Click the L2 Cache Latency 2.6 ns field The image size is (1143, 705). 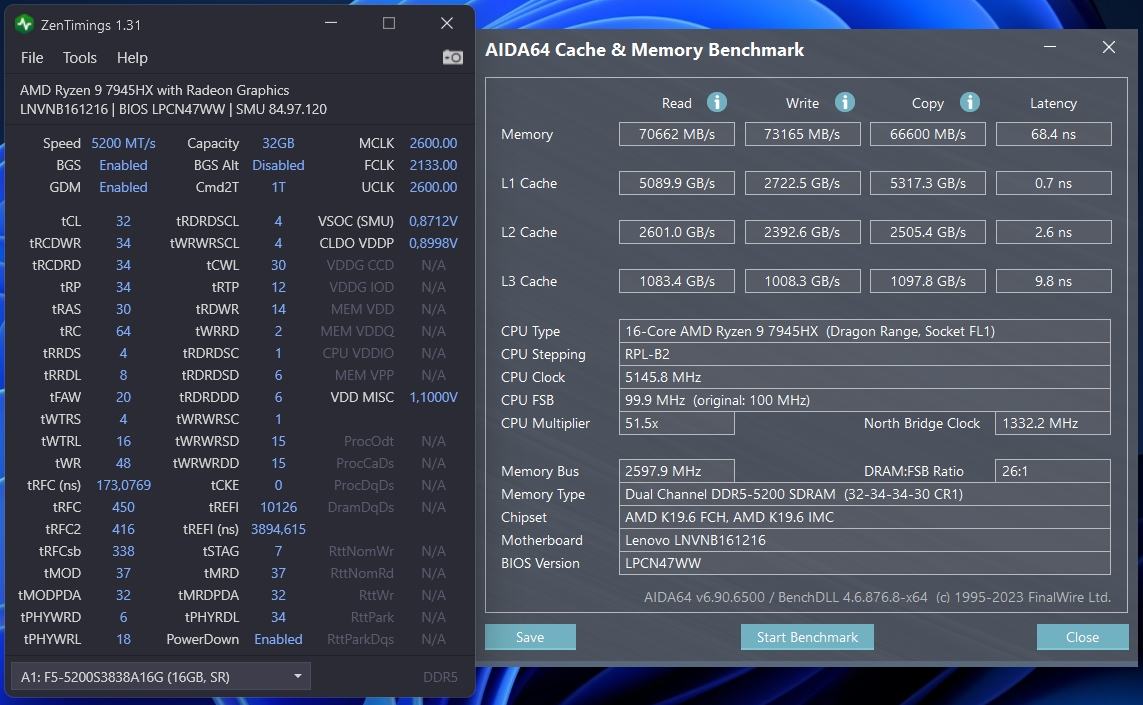[1053, 232]
